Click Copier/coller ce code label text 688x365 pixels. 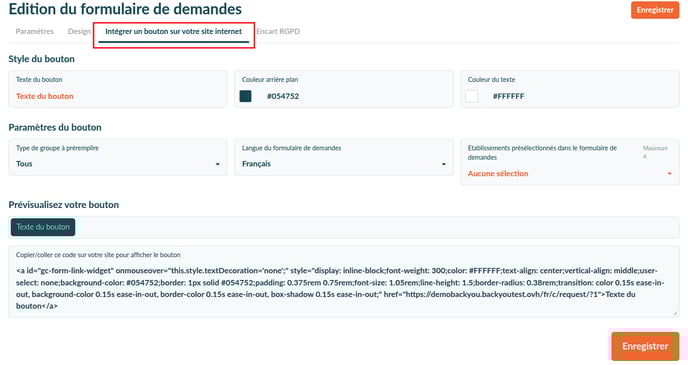(x=98, y=255)
